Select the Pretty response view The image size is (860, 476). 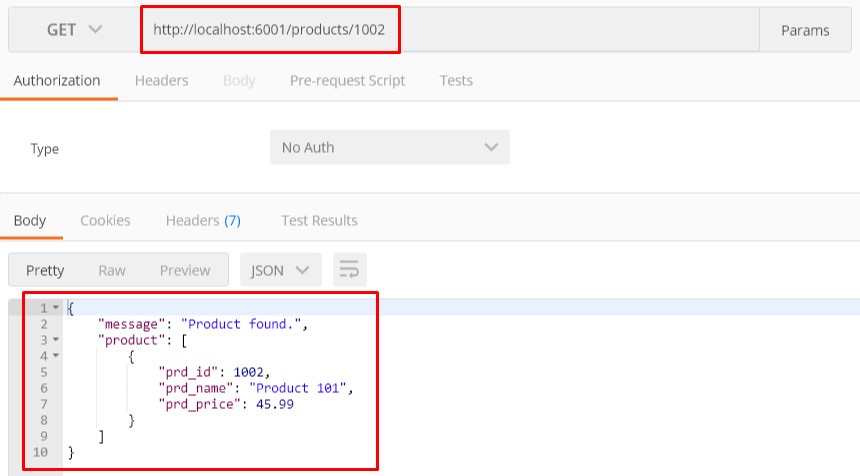point(45,270)
